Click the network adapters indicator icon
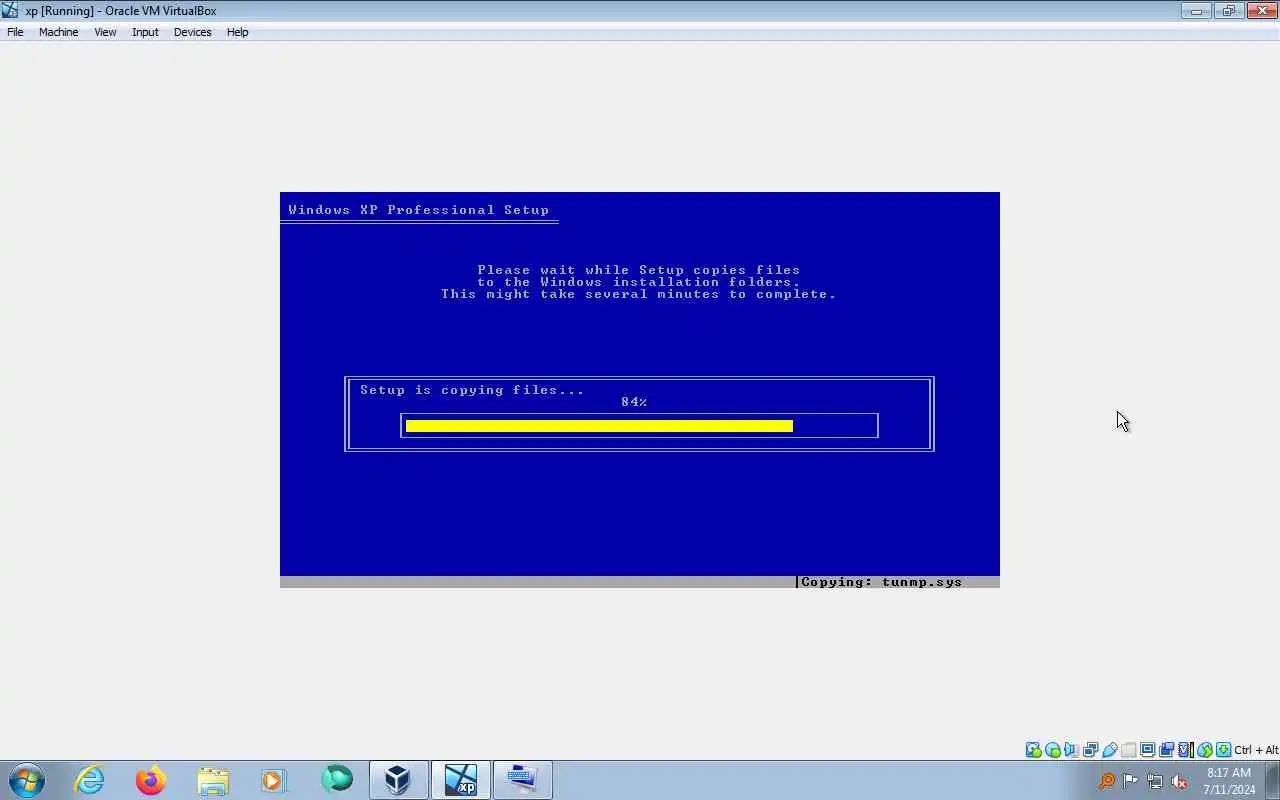 1091,750
